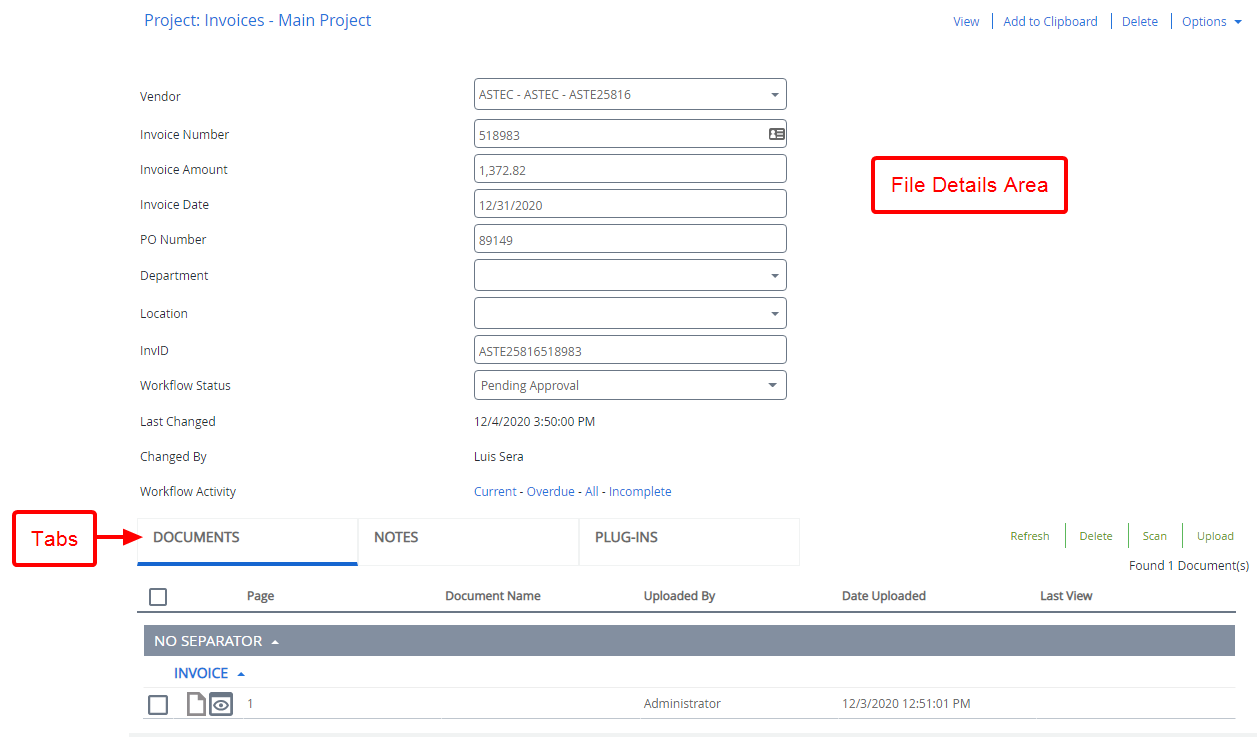Screen dimensions: 1257x737
Task: Click Add to Clipboard link
Action: coord(1050,22)
